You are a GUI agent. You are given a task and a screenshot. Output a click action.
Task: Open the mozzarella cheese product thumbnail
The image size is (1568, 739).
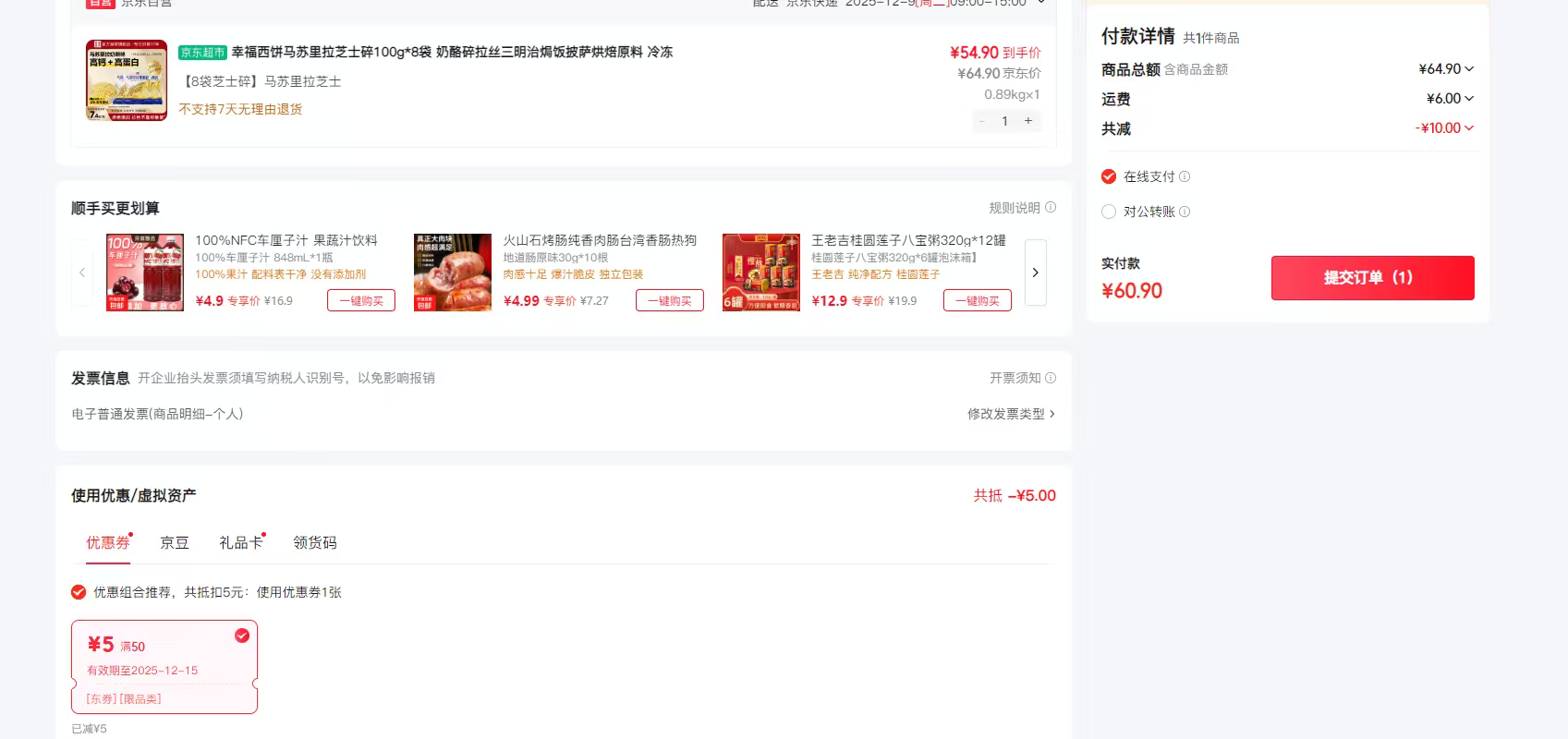127,80
